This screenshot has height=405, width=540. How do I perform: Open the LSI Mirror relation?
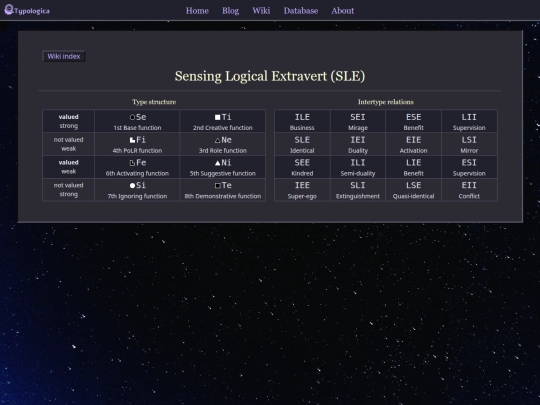469,144
